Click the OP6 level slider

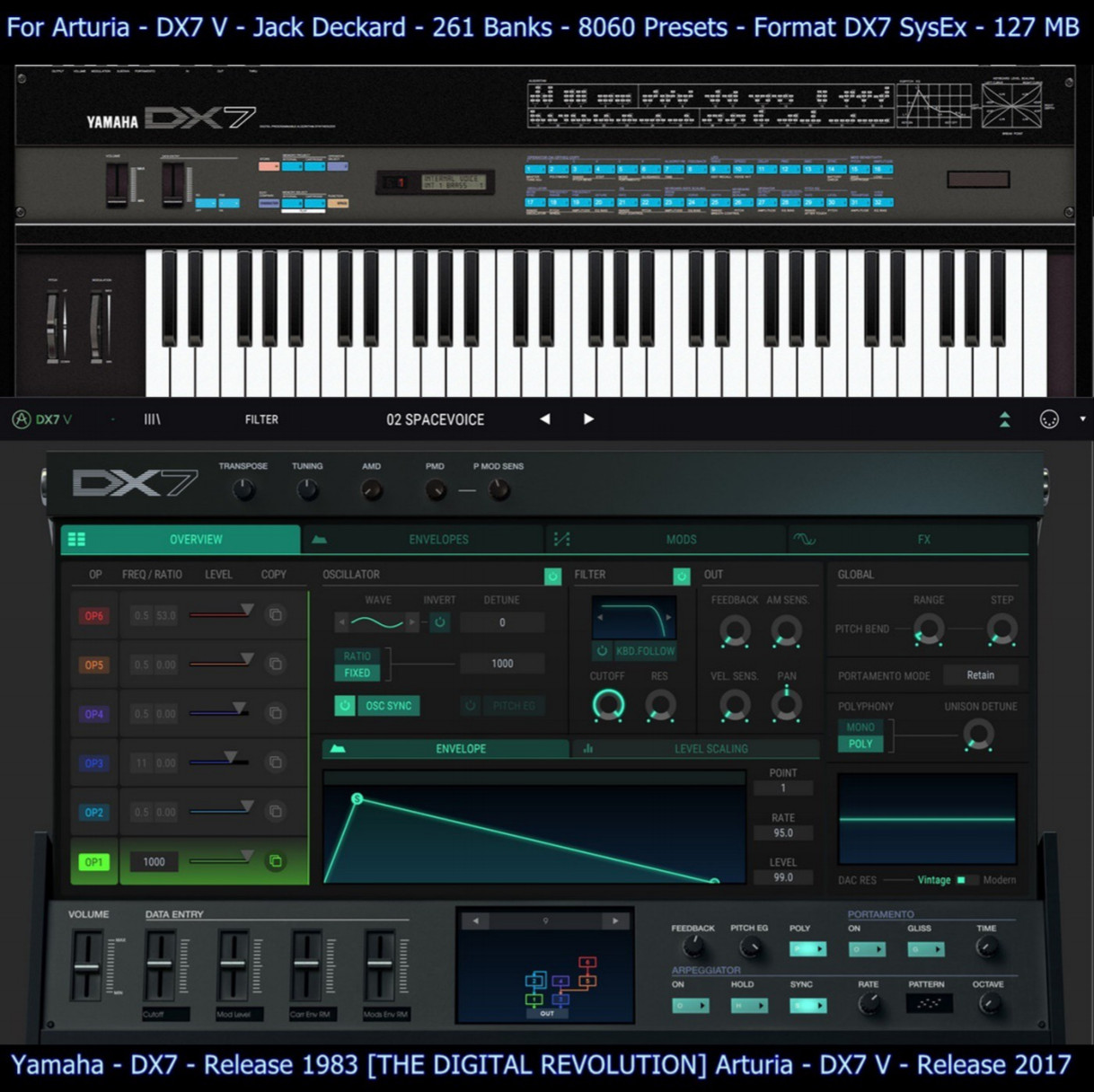(x=222, y=613)
